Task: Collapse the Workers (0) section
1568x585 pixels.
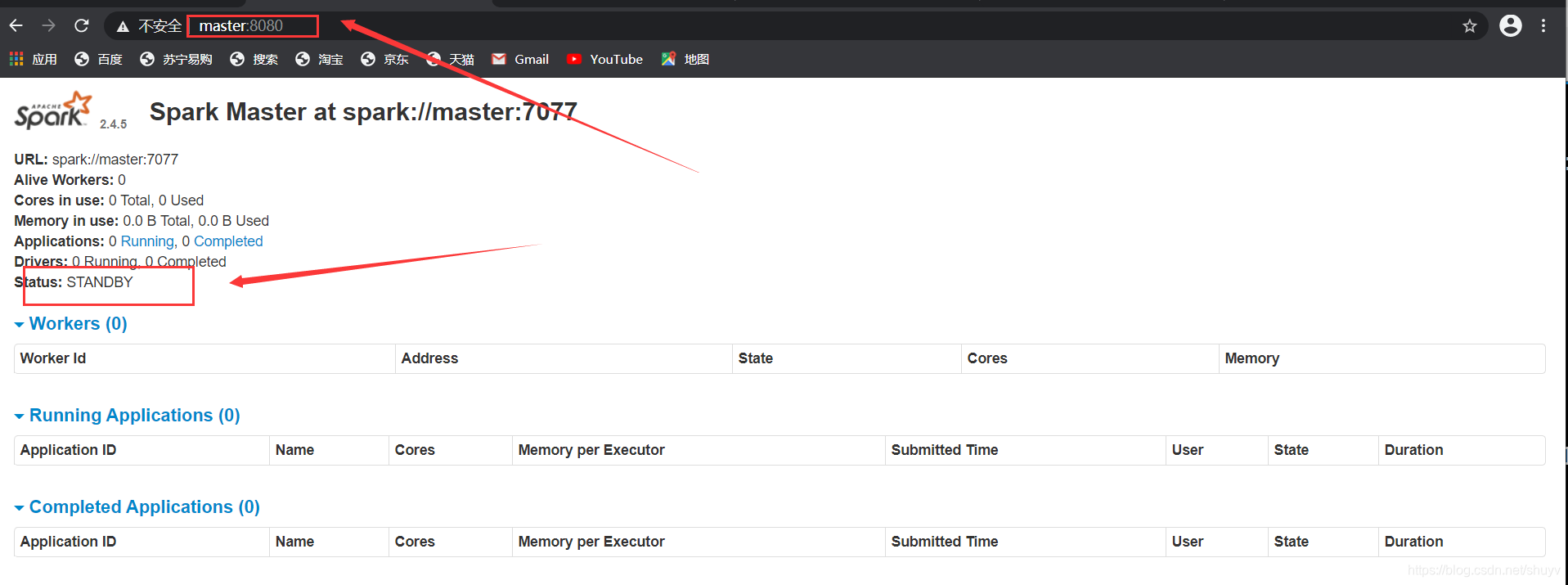Action: pos(71,324)
